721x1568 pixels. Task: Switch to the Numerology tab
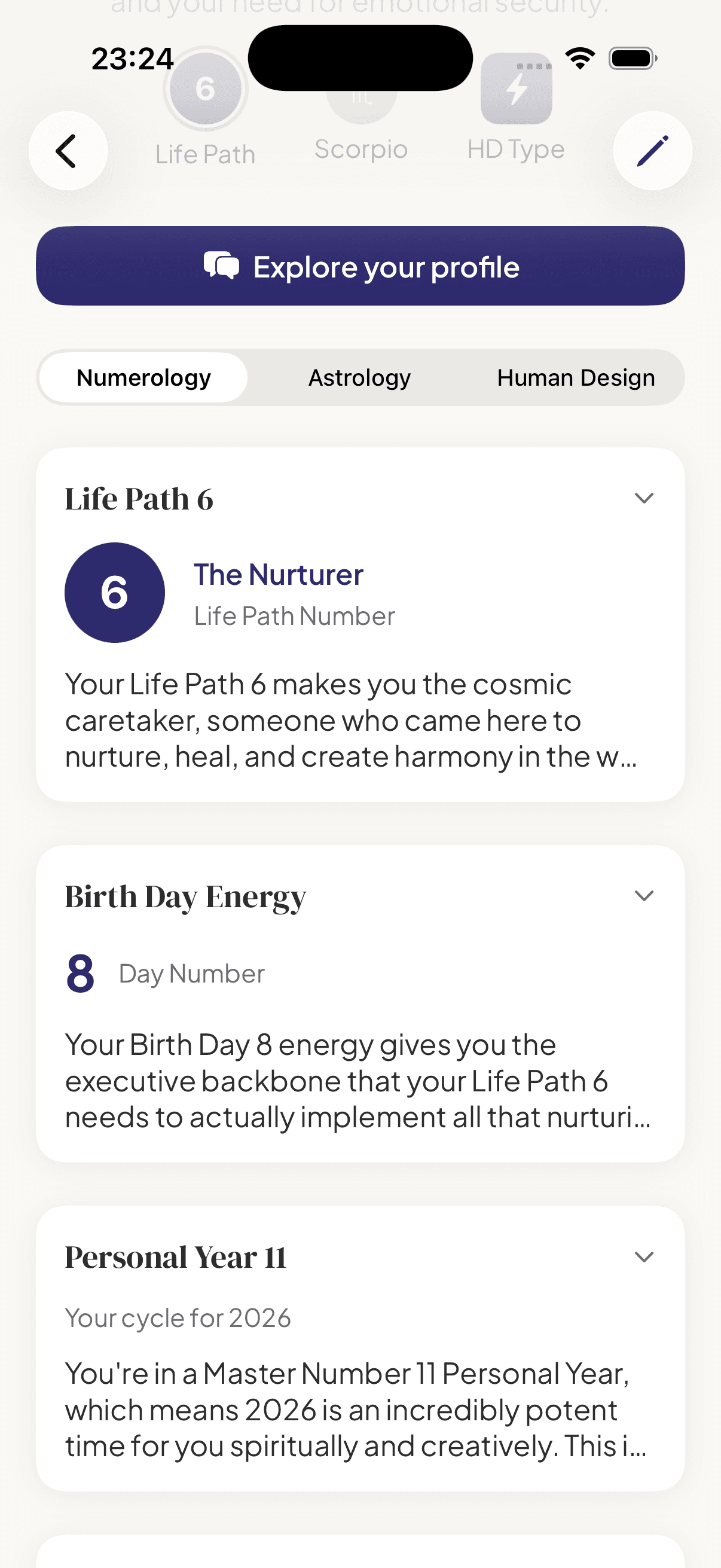(x=142, y=377)
